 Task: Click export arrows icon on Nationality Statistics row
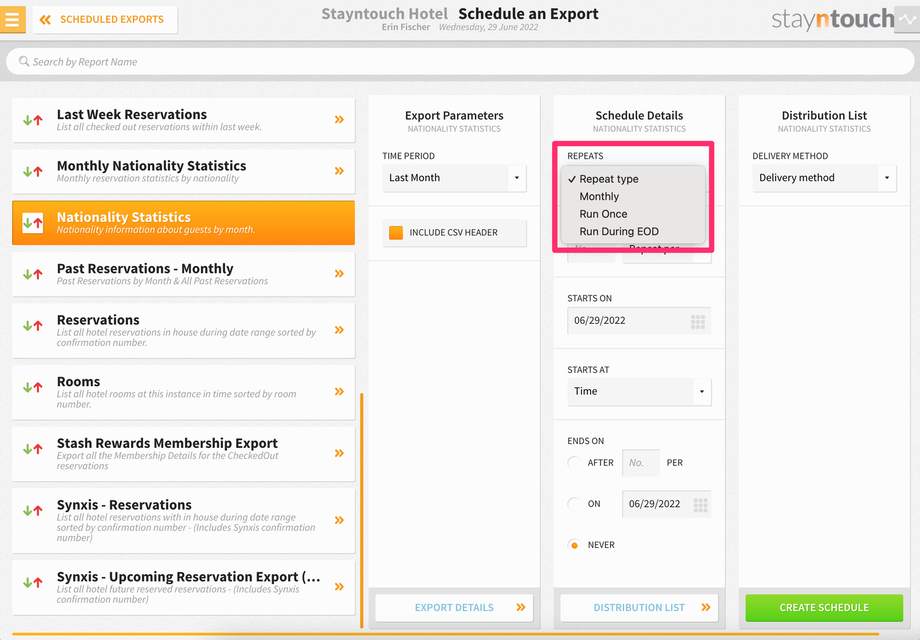coord(33,223)
